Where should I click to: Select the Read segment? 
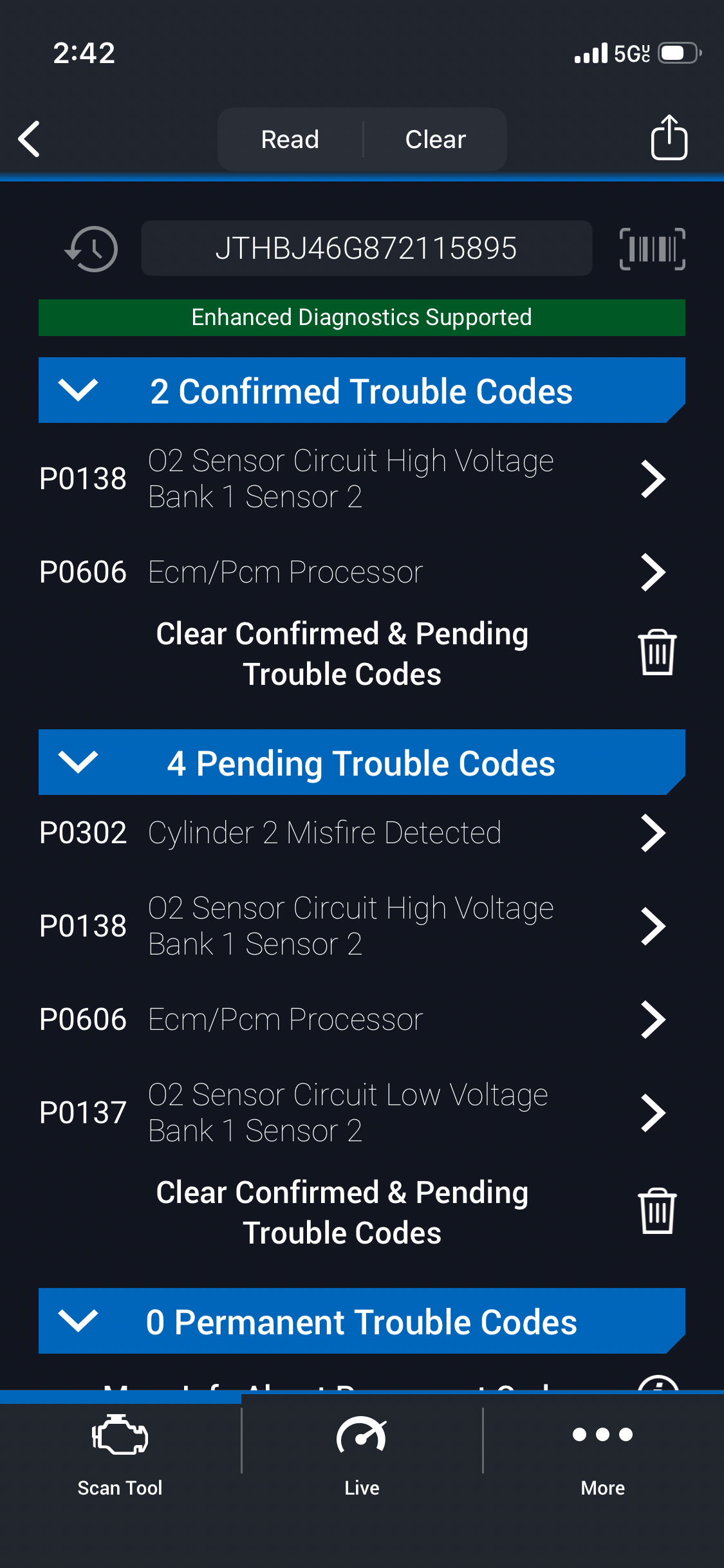(x=290, y=139)
